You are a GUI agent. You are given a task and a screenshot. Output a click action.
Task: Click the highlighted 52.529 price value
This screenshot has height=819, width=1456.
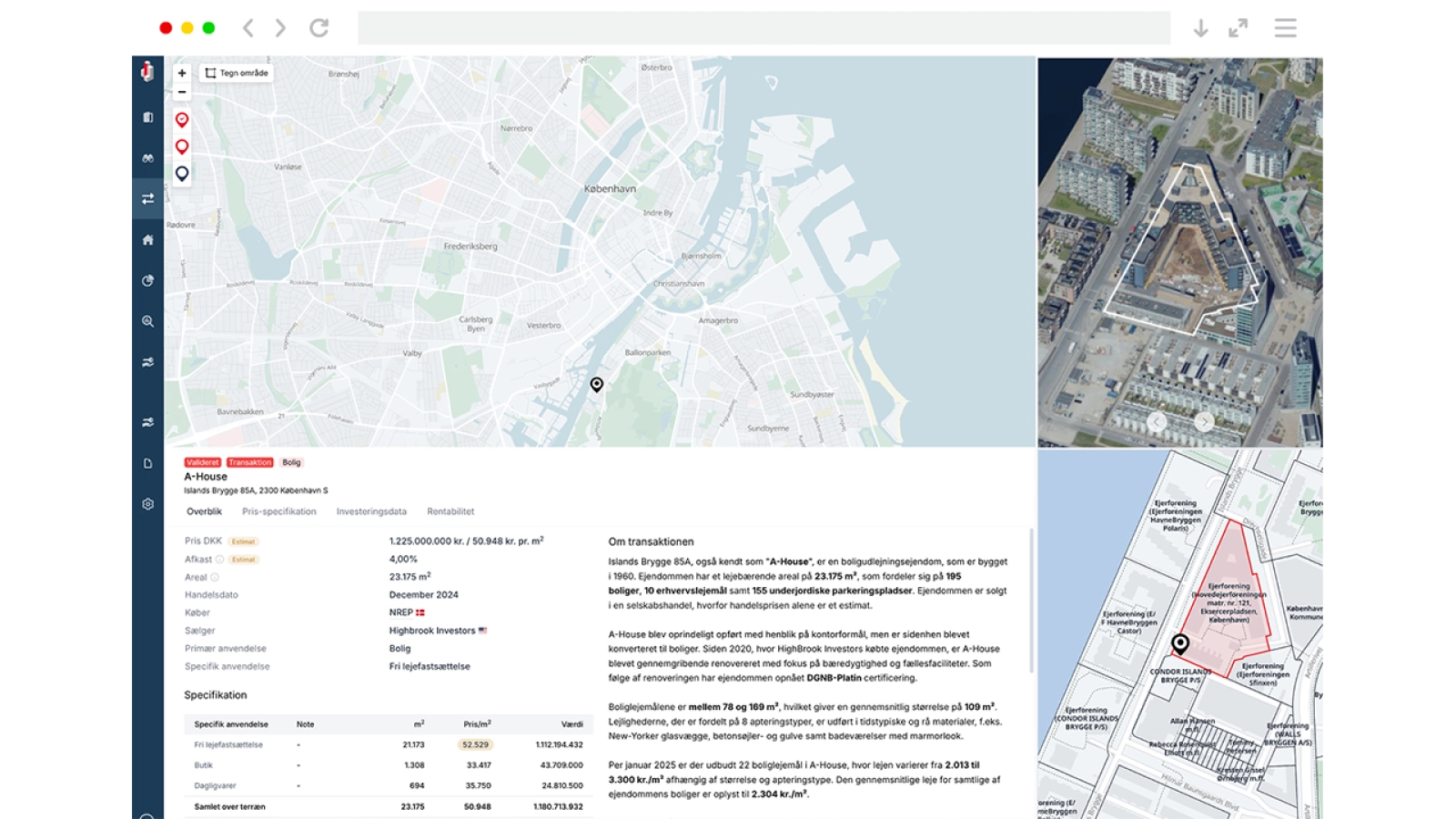coord(475,744)
